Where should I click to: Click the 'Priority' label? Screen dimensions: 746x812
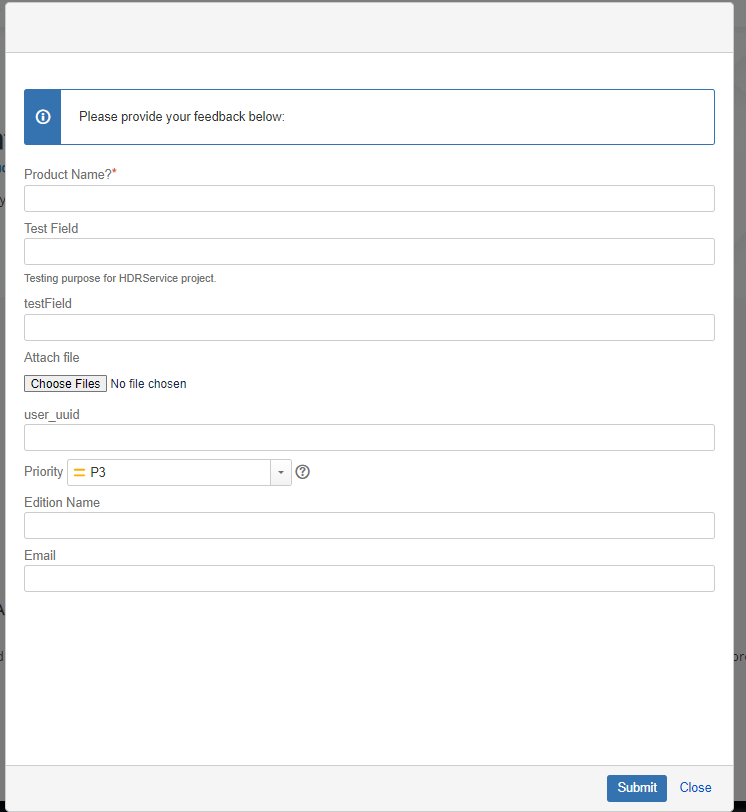pos(43,471)
